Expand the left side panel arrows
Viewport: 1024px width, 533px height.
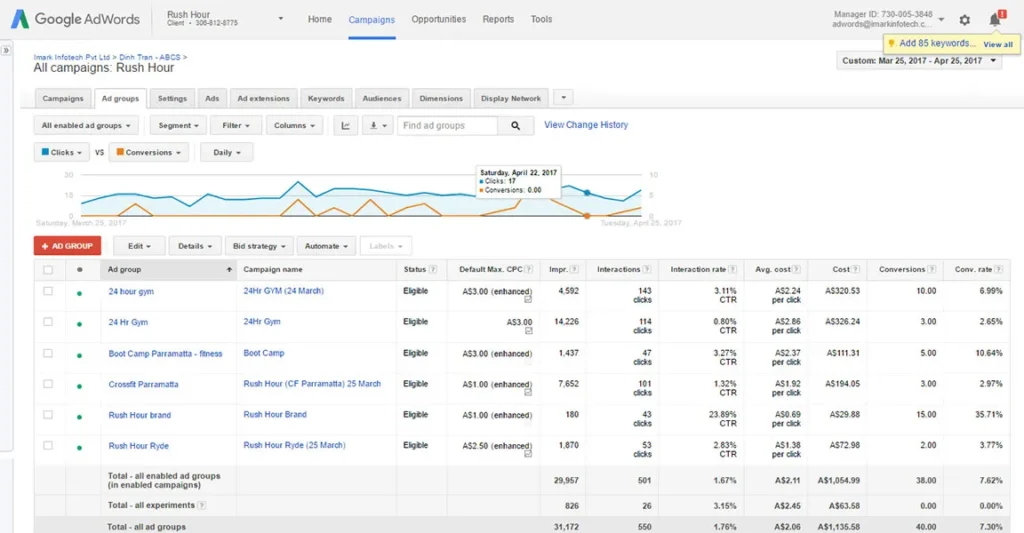click(x=6, y=50)
